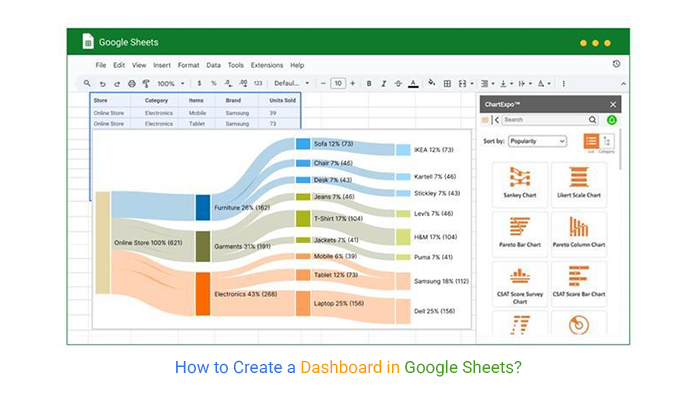
Task: Click the Samsung 18% (112) label
Action: (441, 281)
